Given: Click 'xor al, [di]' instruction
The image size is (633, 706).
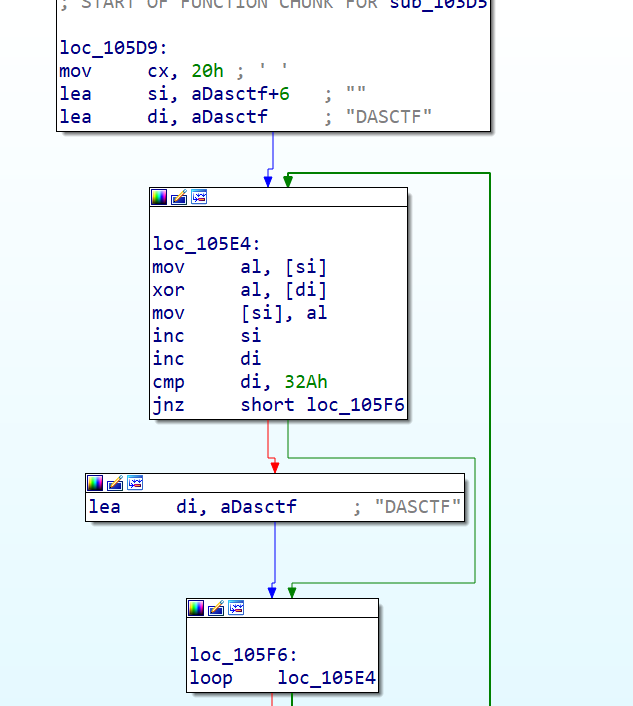Looking at the screenshot, I should pos(240,290).
